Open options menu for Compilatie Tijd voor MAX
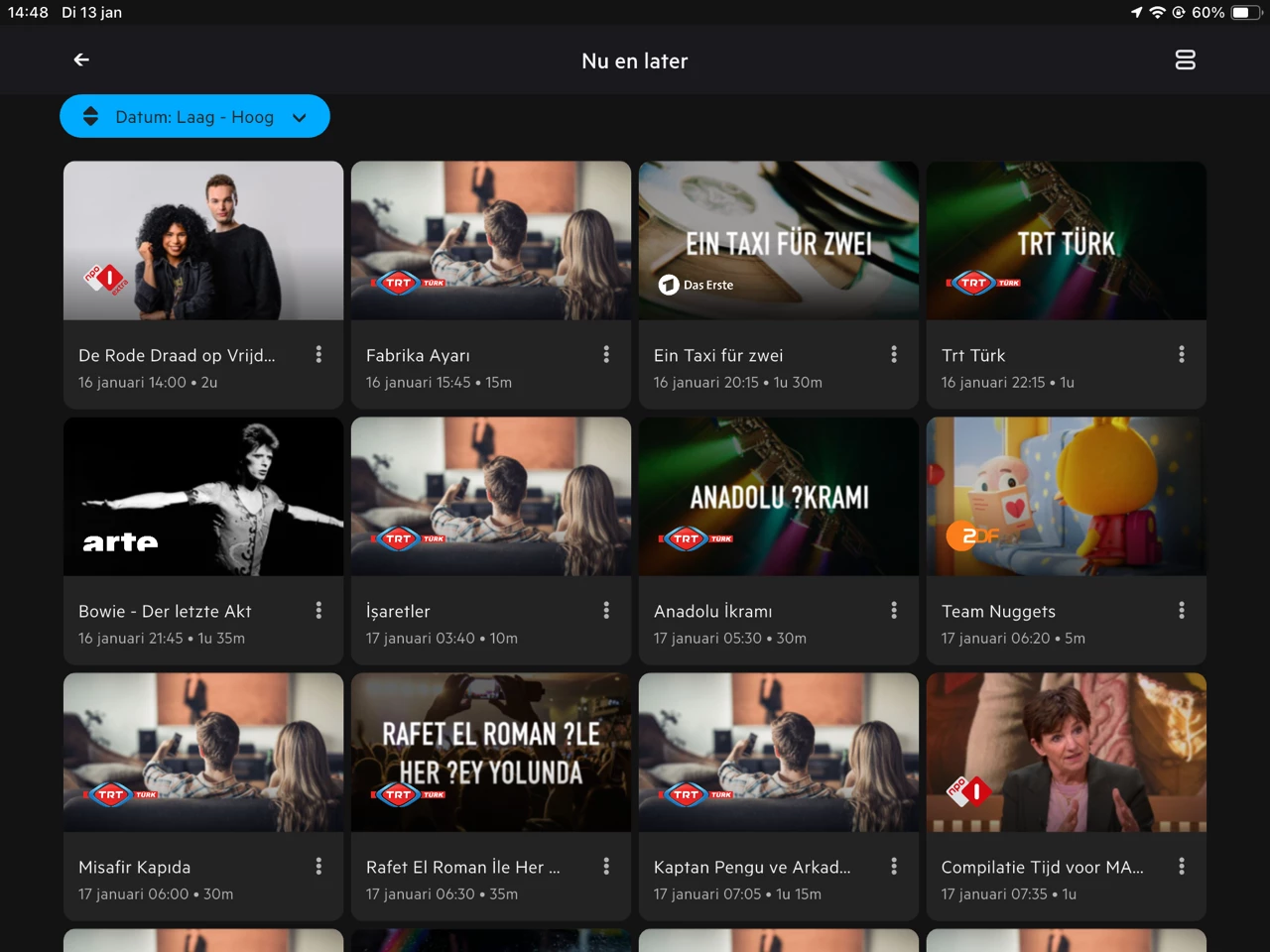Screen dimensions: 1270x952 tap(1182, 866)
